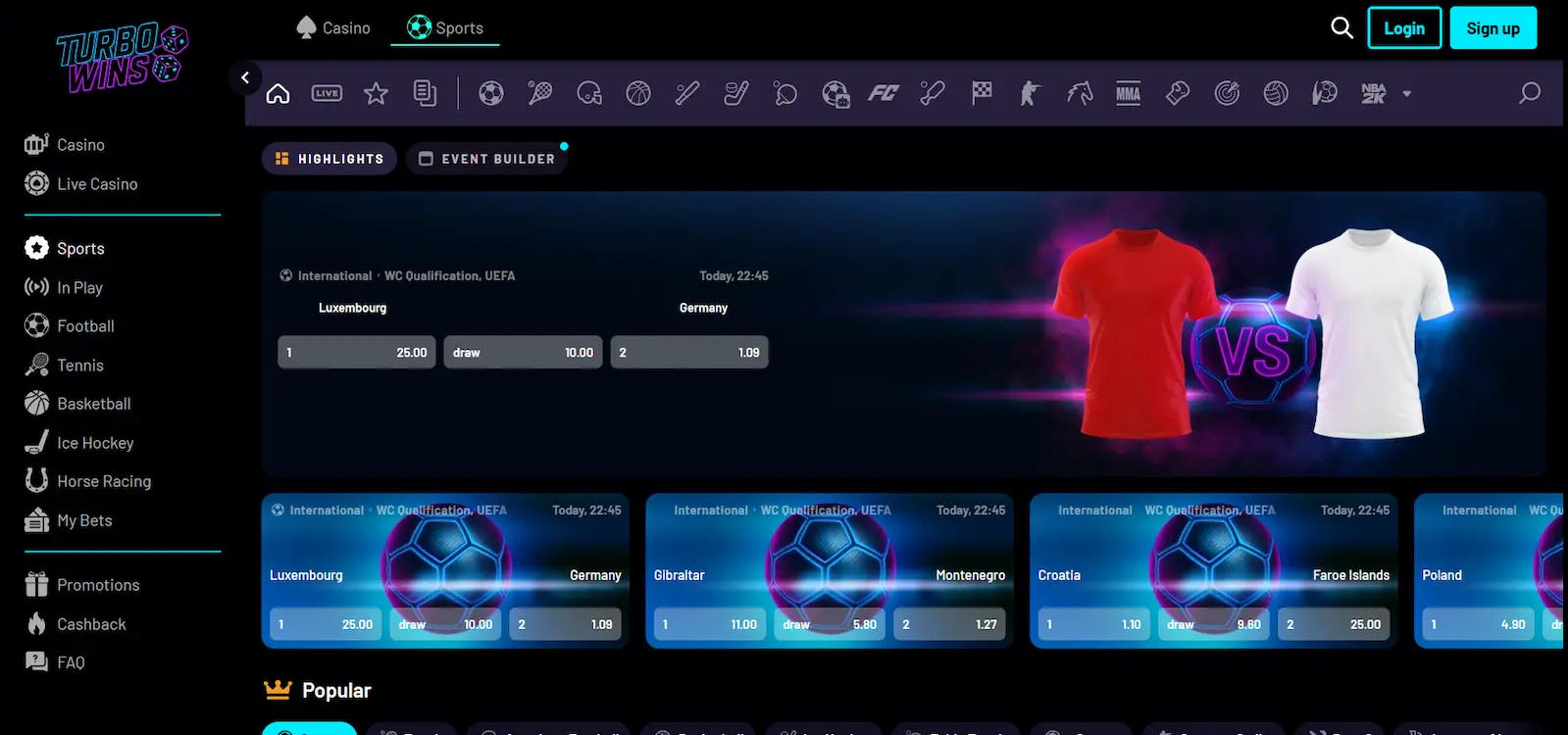The width and height of the screenshot is (1568, 735).
Task: Select the FC game icon
Action: [x=884, y=93]
